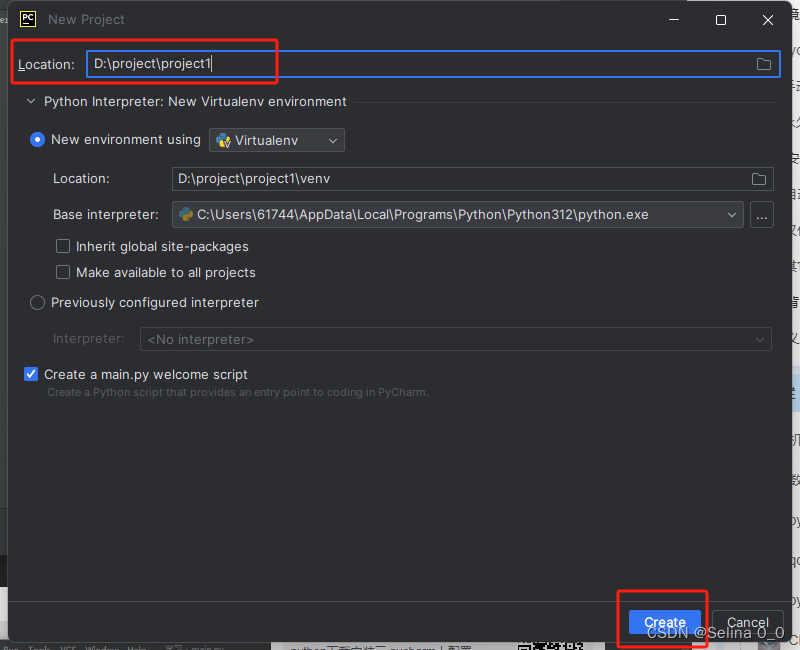The width and height of the screenshot is (800, 650).
Task: Open the ellipsis button next to Base interpreter
Action: coord(762,214)
